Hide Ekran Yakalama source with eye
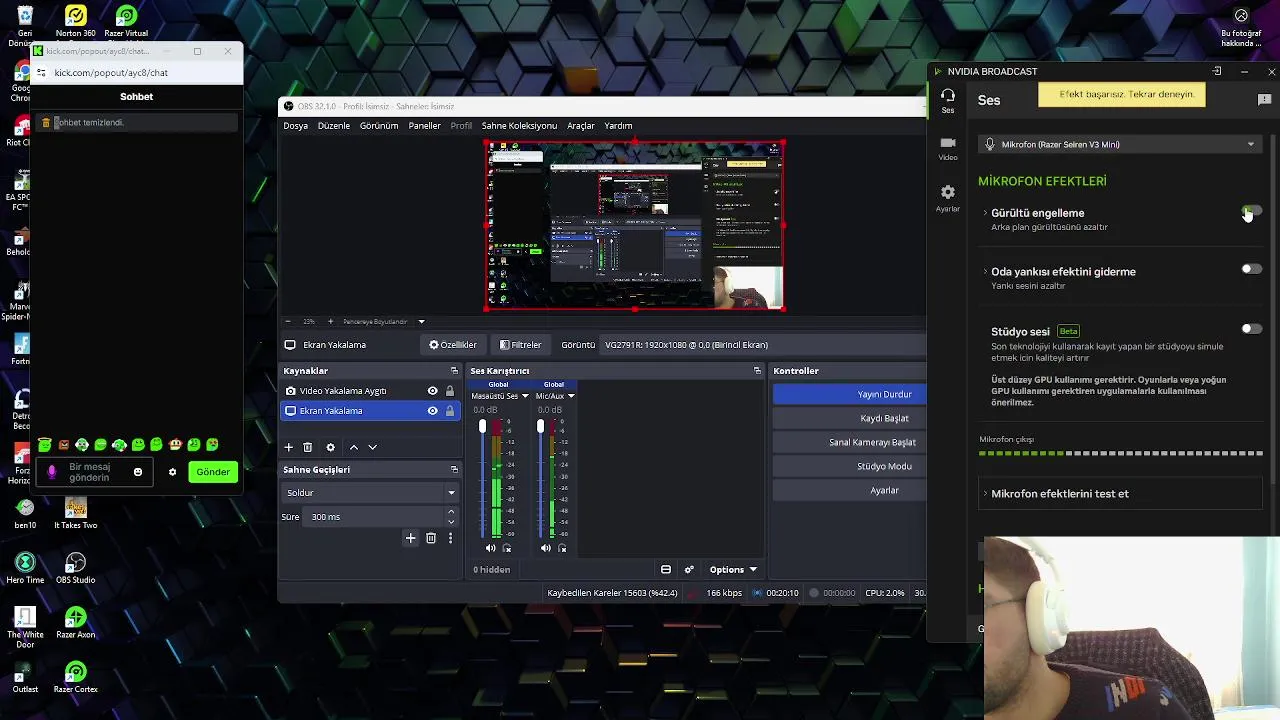 pos(433,411)
